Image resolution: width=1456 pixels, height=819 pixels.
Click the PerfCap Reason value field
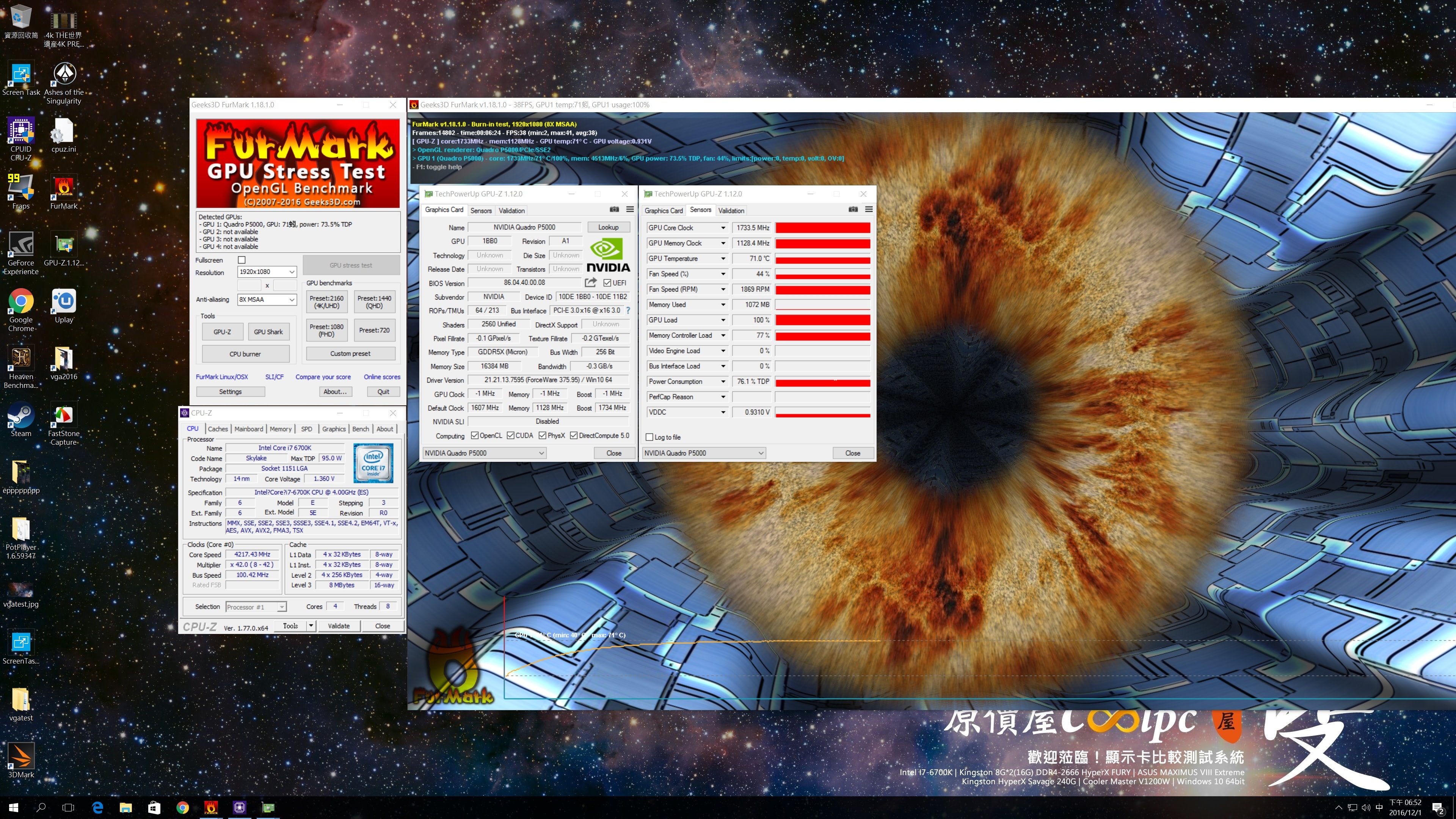point(752,397)
